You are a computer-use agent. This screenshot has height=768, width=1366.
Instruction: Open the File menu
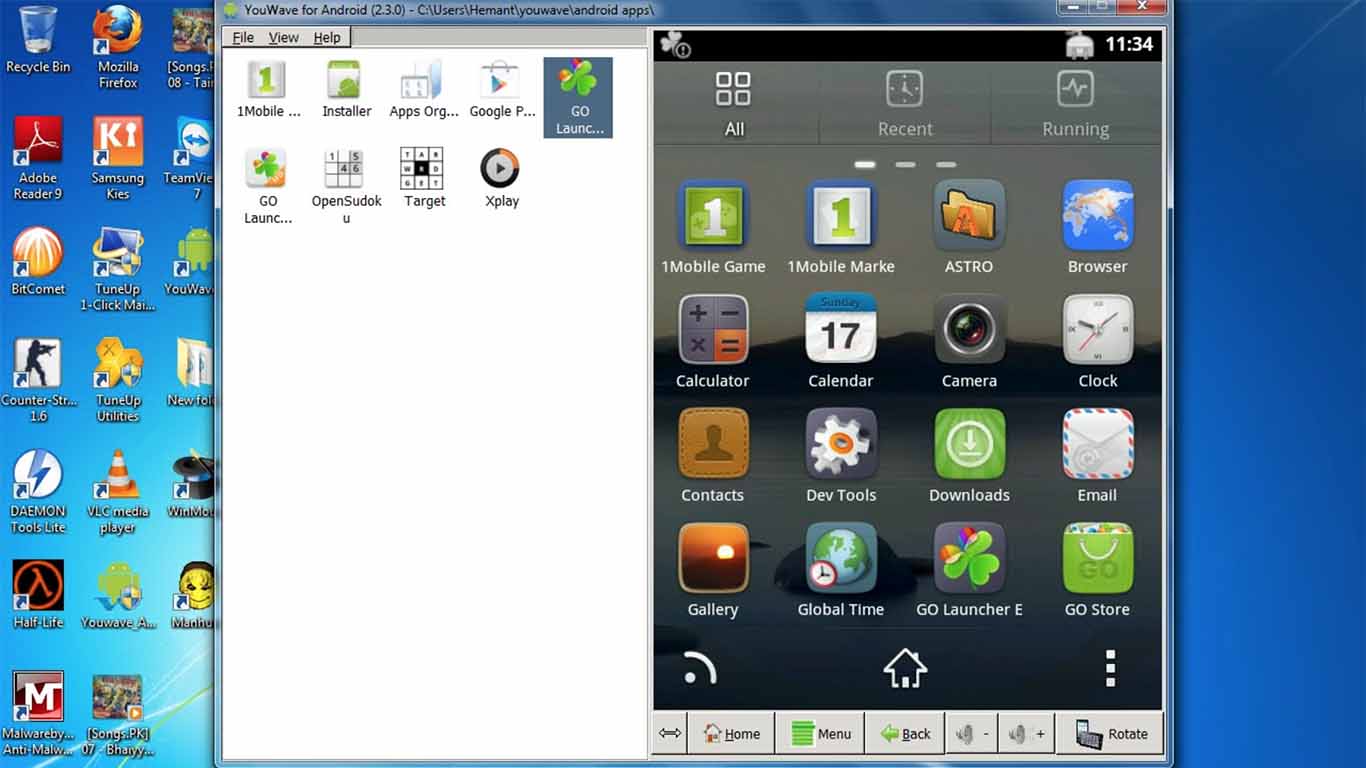pyautogui.click(x=243, y=37)
